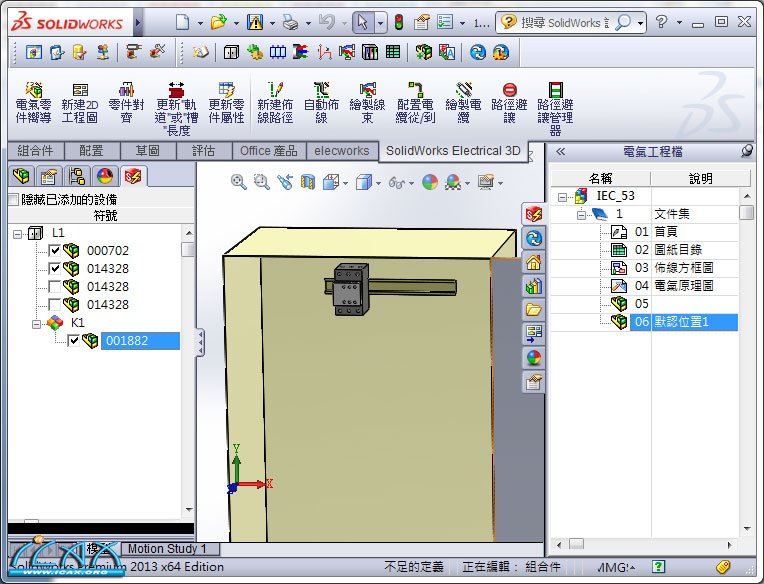Click the 繪製線束 draw harness tool
764x584 pixels.
click(367, 102)
